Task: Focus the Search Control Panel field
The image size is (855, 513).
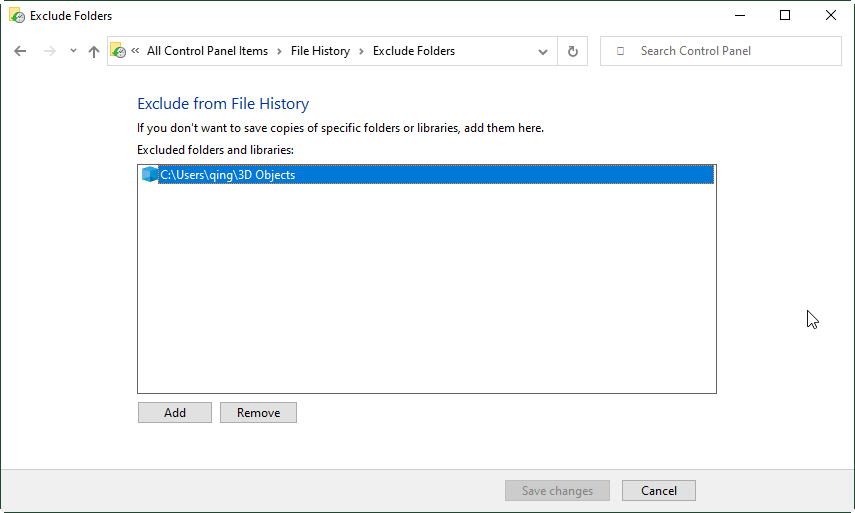Action: tap(730, 51)
